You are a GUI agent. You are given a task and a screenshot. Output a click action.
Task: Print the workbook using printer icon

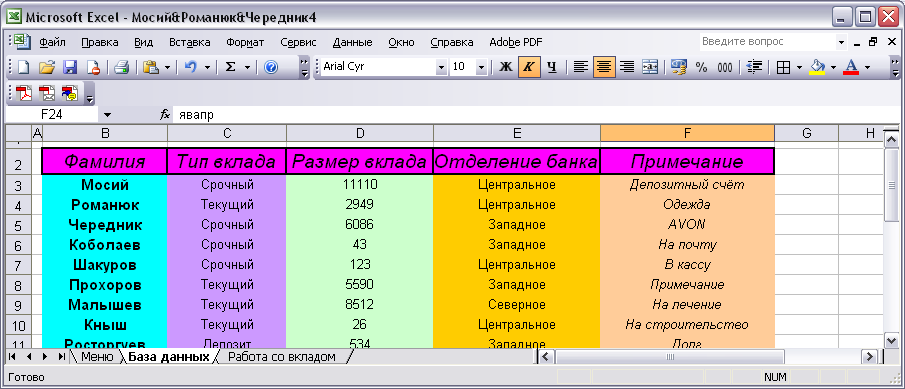121,68
